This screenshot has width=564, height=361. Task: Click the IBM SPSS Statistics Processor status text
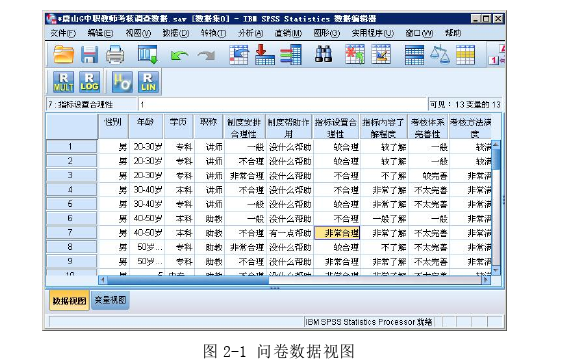coord(369,322)
